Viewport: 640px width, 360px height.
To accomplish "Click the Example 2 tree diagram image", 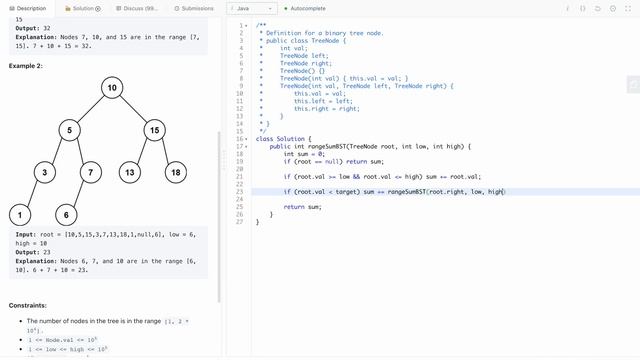I will pos(98,150).
